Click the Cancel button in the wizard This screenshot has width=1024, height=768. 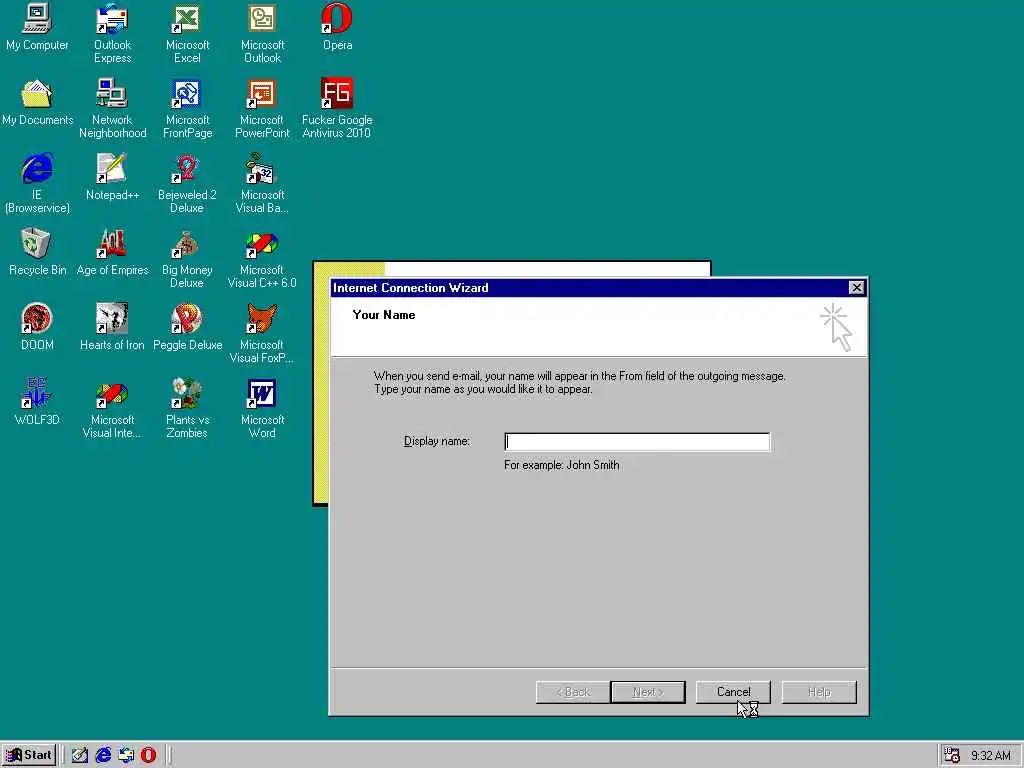click(x=733, y=692)
